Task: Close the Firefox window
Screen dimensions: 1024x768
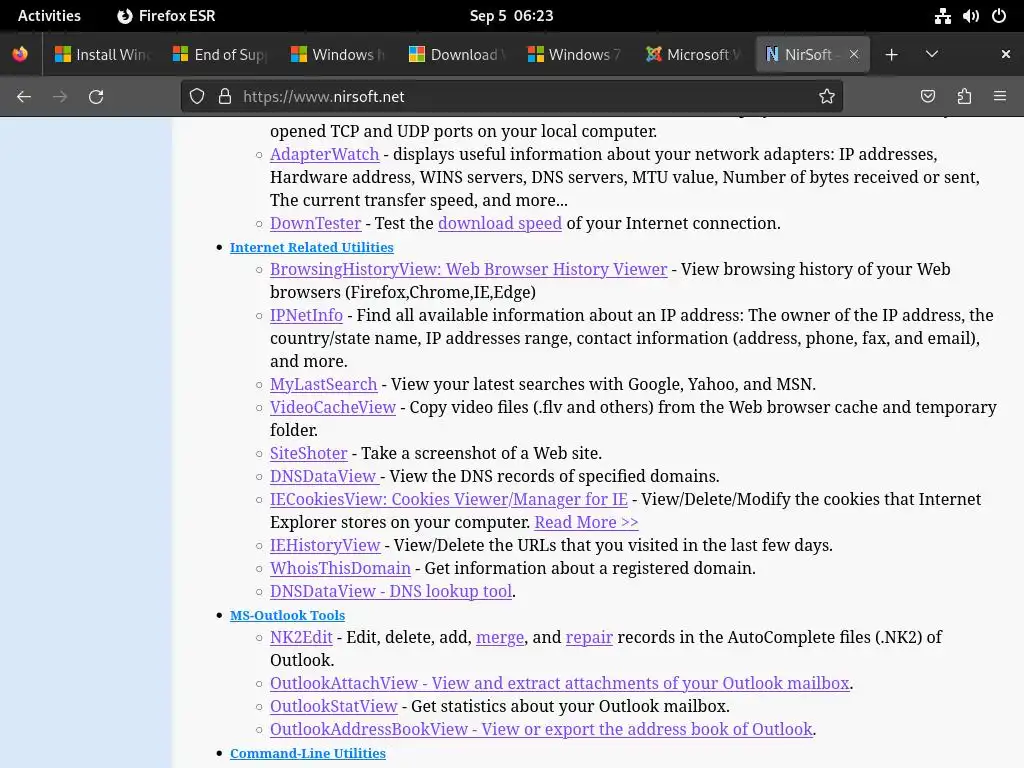Action: 1006,54
